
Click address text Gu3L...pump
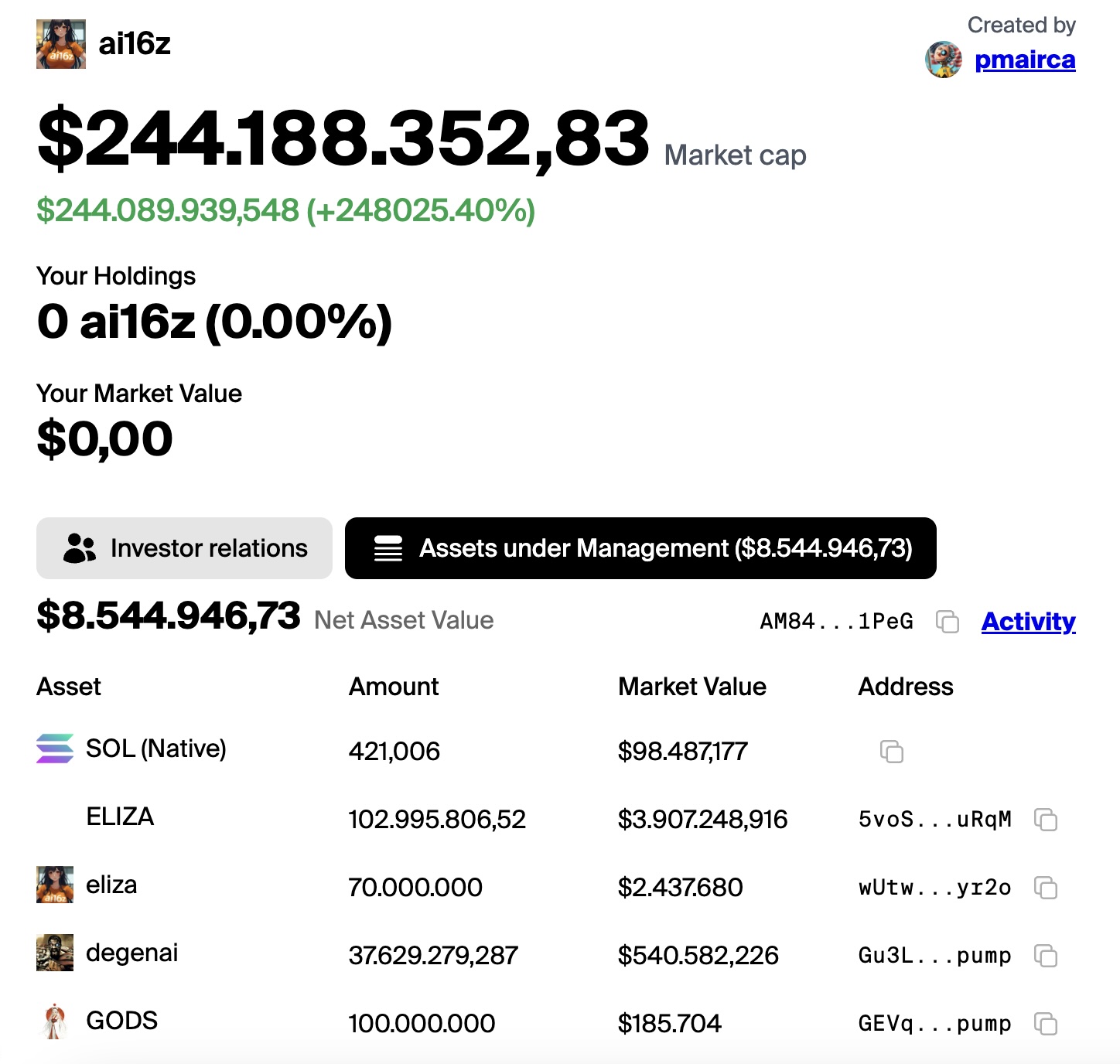pyautogui.click(x=935, y=956)
